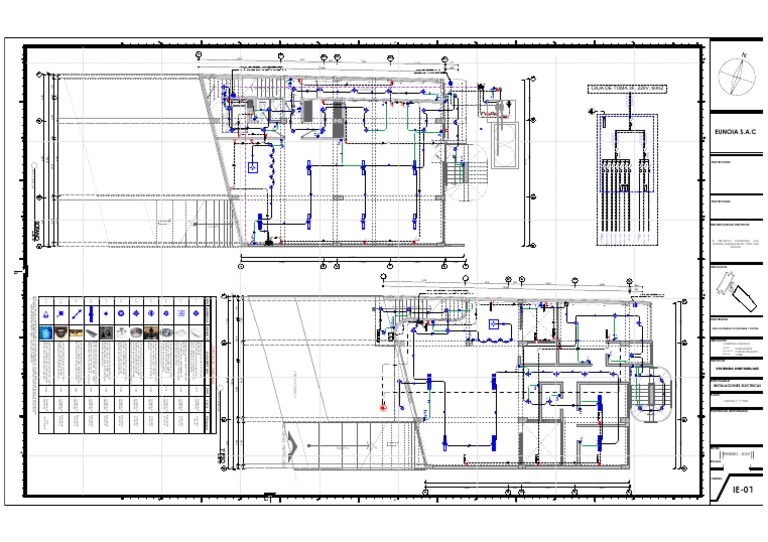The height and width of the screenshot is (542, 768).
Task: Open the gray linear fixture photo
Action: click(91, 333)
